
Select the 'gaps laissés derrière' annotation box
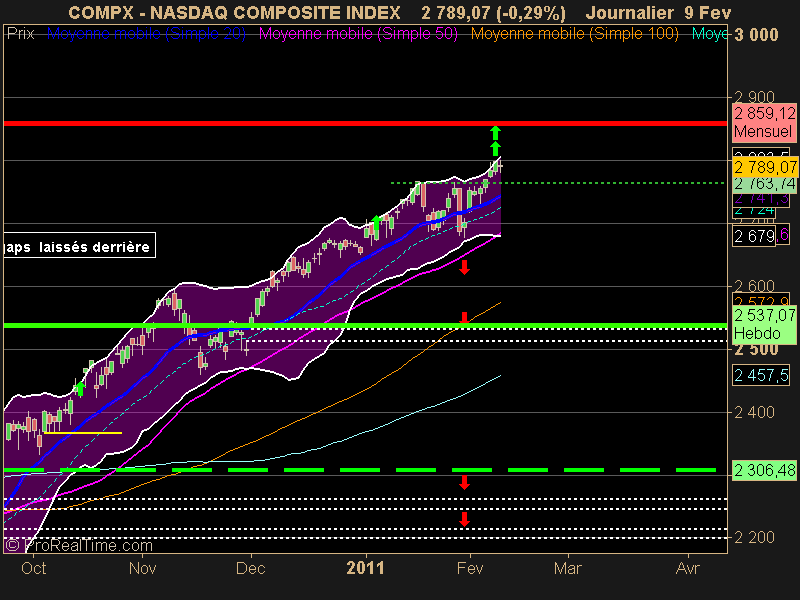[x=79, y=245]
